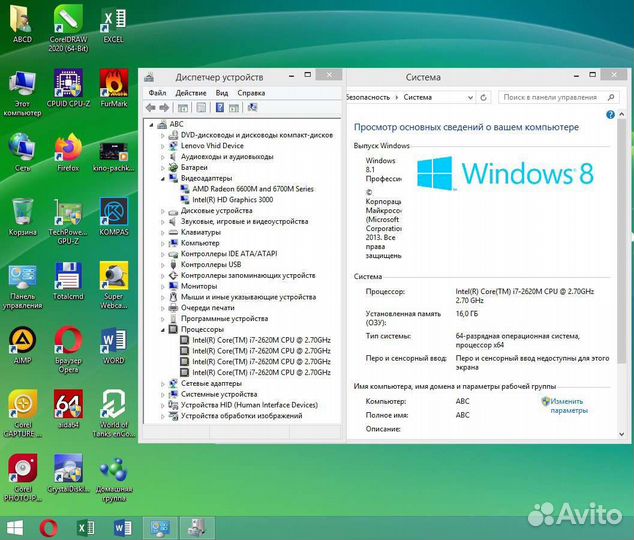The width and height of the screenshot is (634, 540).
Task: Launch CorelDRAW 2020 desktop shortcut
Action: [x=68, y=27]
